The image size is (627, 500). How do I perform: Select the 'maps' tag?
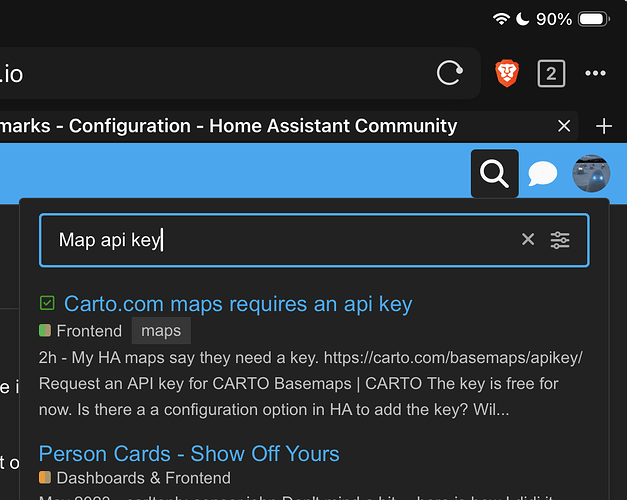tap(161, 331)
